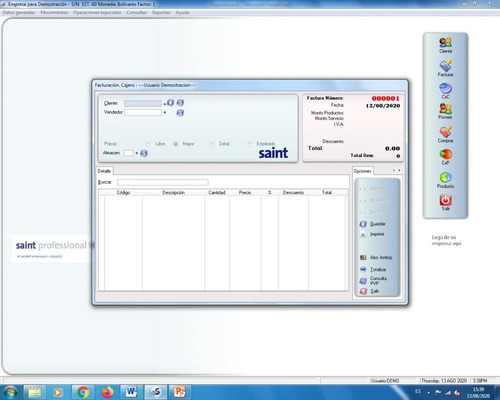Open the Consultas menu

pos(137,12)
